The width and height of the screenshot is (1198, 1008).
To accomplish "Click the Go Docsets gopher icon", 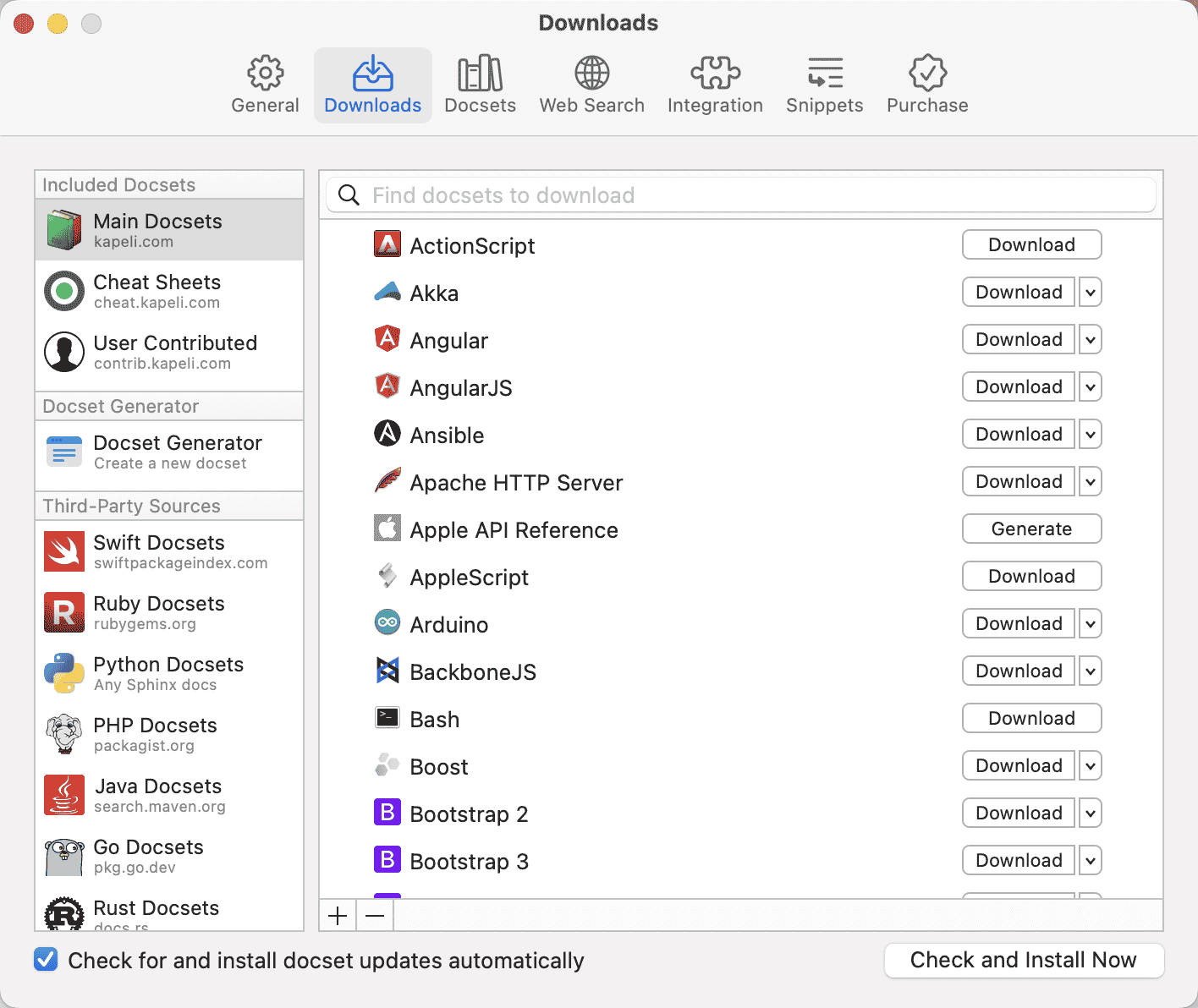I will coord(63,856).
